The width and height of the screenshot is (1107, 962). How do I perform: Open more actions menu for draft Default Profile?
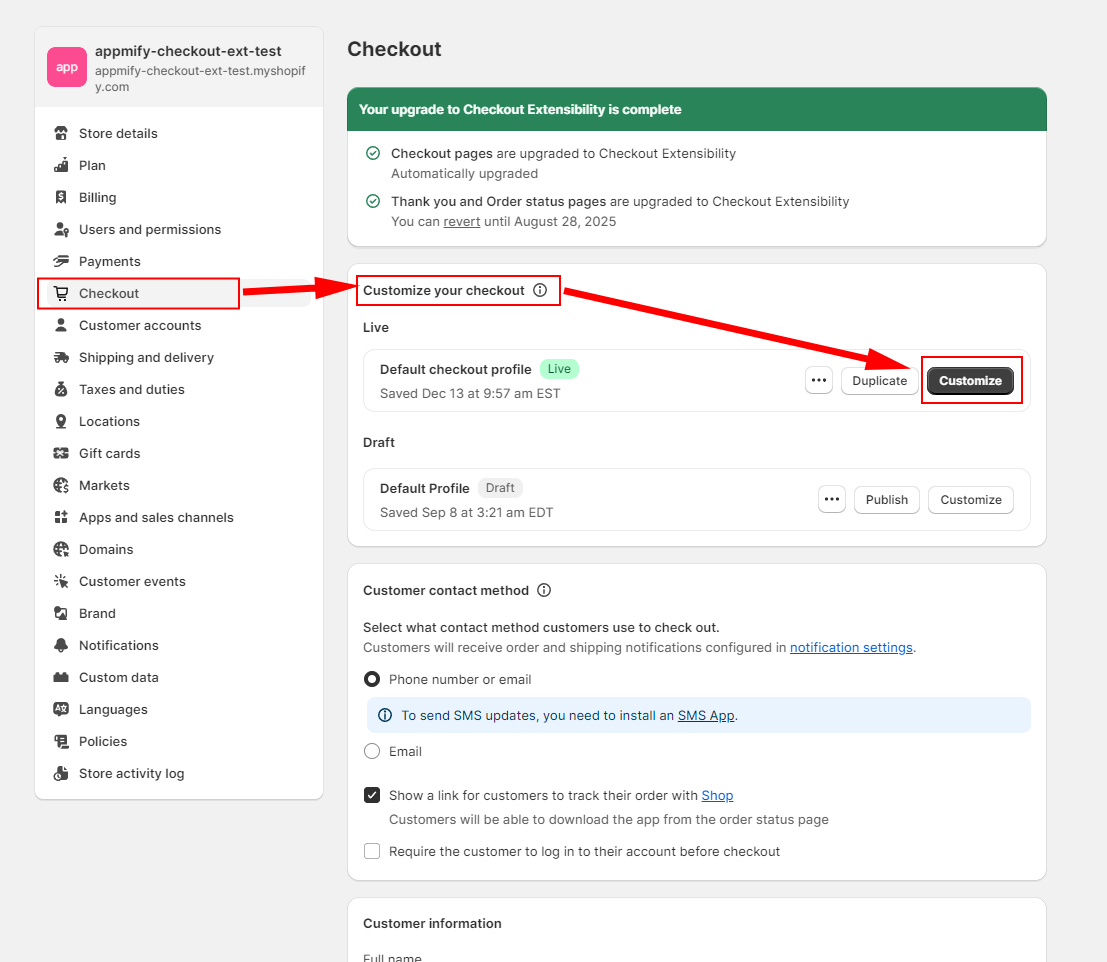coord(832,499)
